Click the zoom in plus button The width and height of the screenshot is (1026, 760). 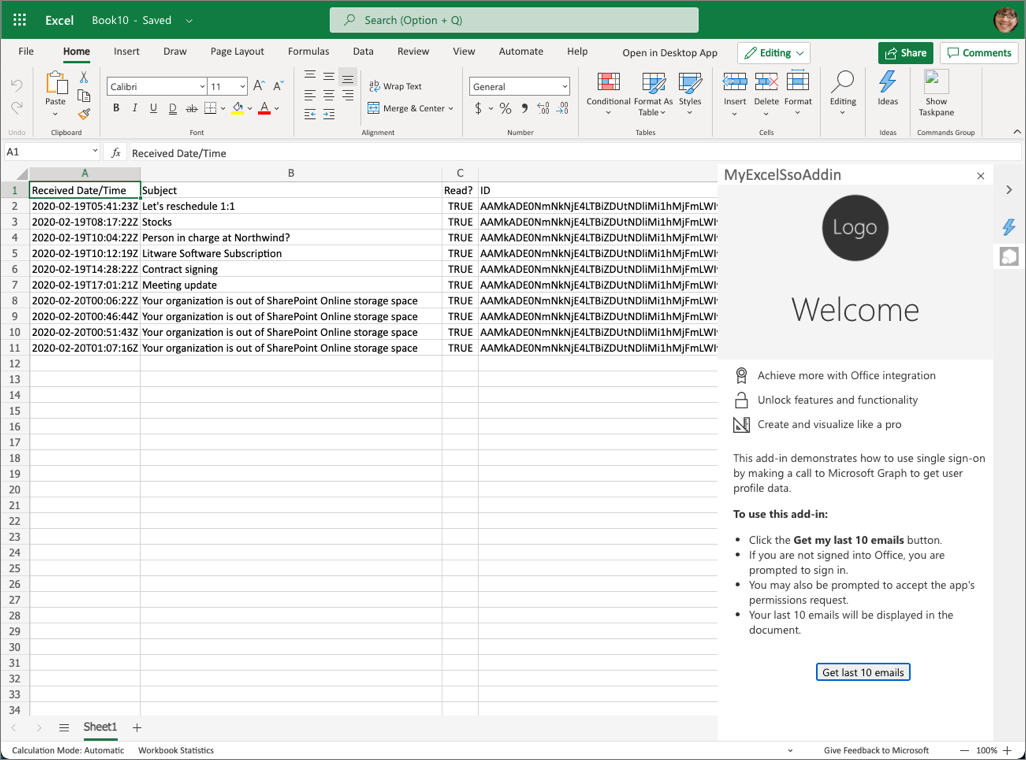pyautogui.click(x=1008, y=750)
